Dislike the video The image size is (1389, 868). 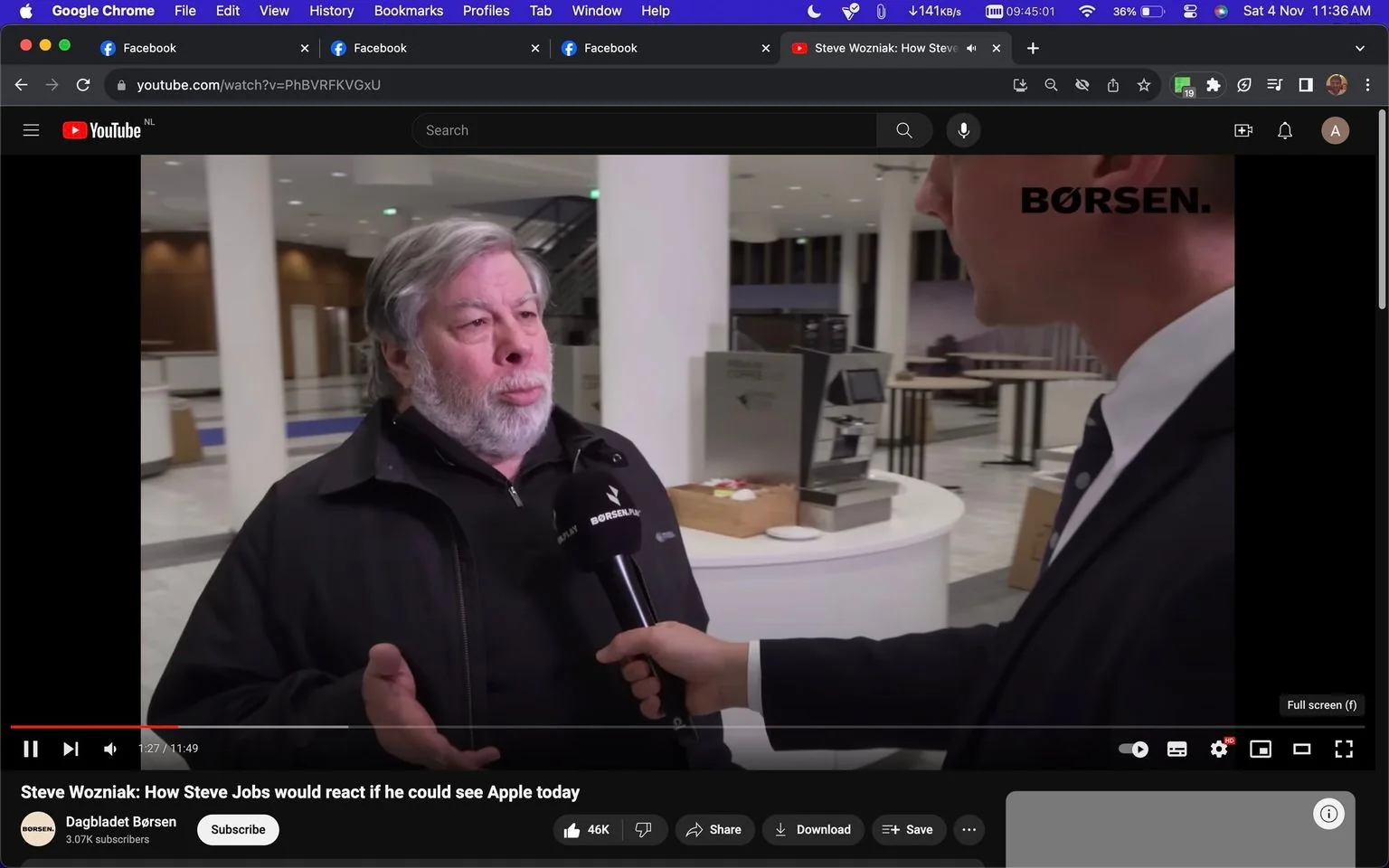(644, 830)
